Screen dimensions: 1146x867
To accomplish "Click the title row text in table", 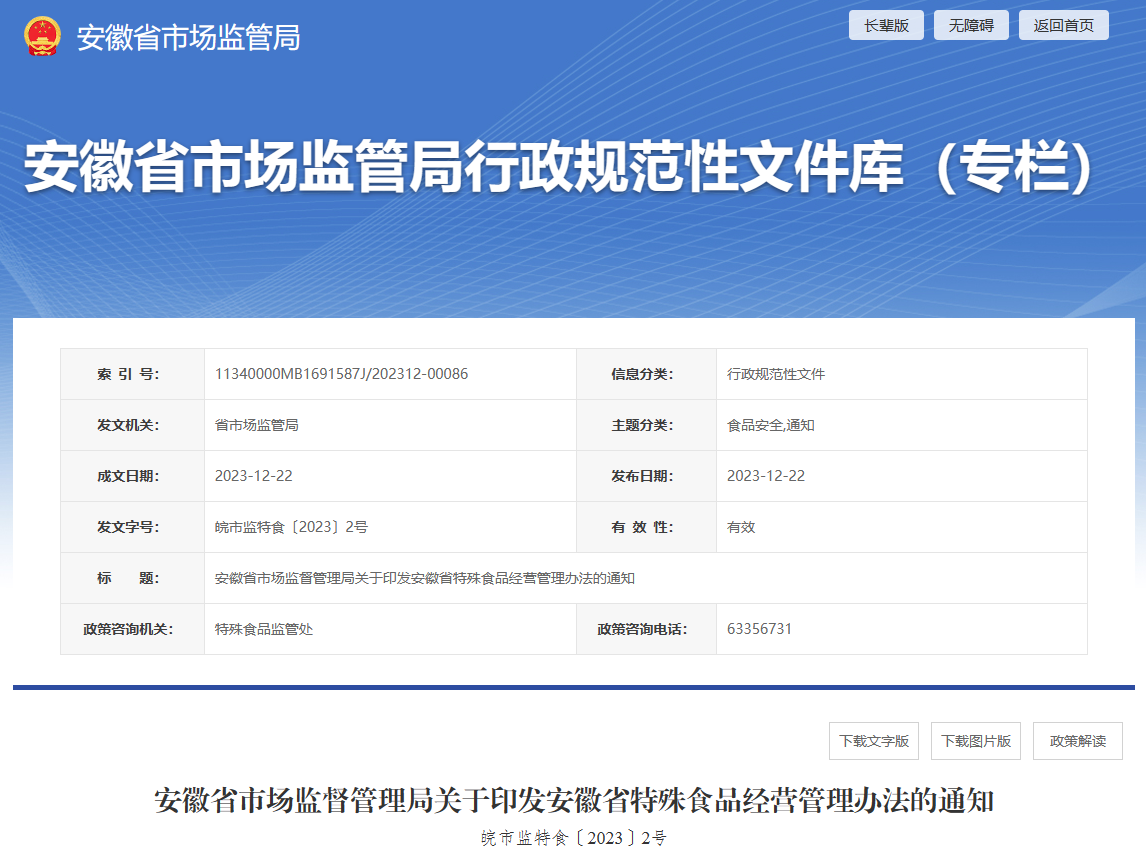I will coord(425,578).
